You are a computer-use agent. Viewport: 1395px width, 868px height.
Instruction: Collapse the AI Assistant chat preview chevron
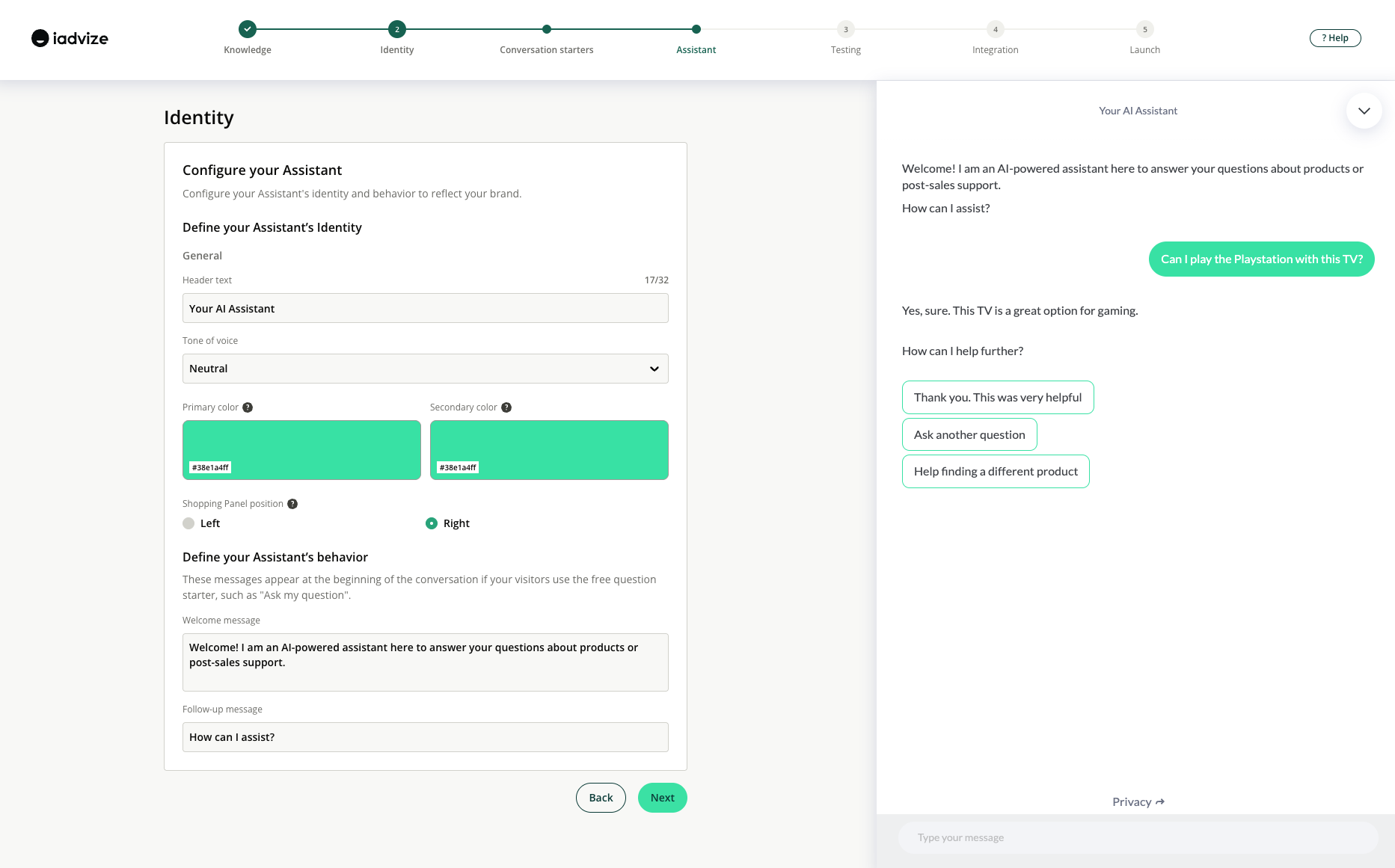coord(1364,111)
